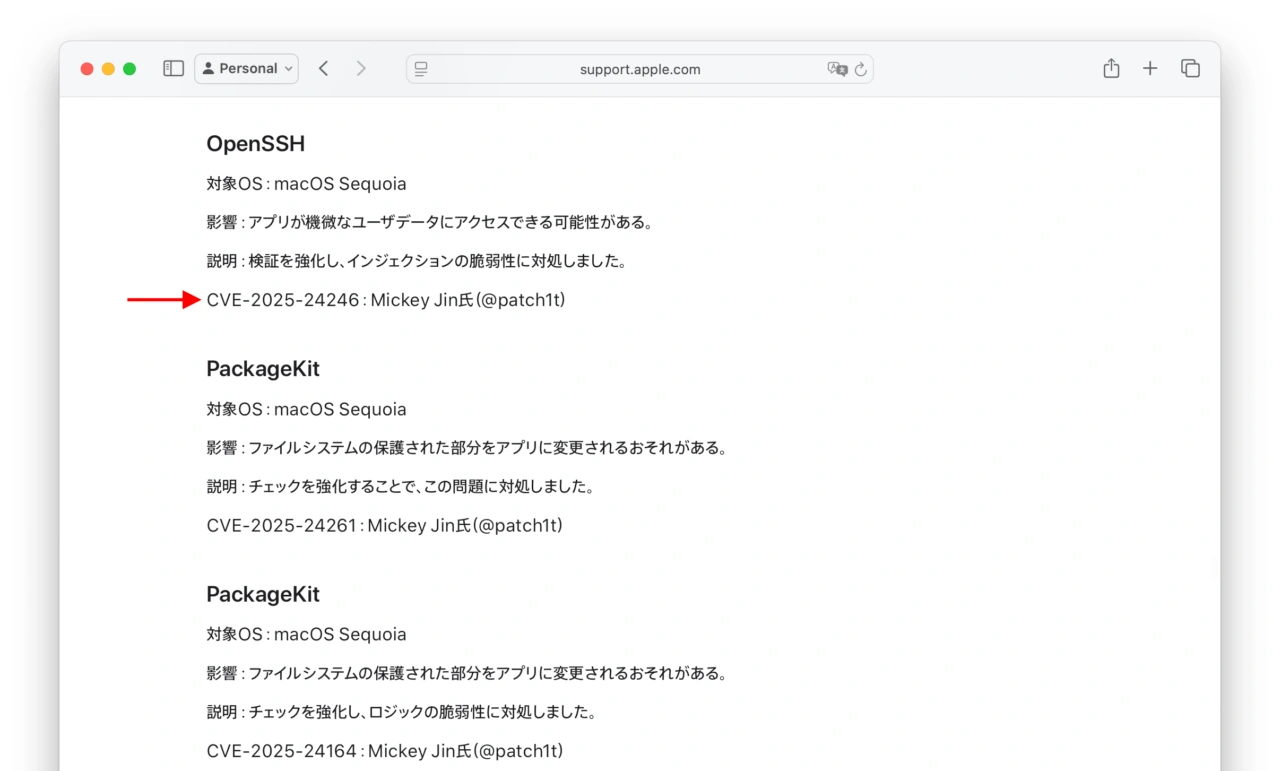This screenshot has height=771, width=1280.
Task: Show the tab overview
Action: 1190,69
